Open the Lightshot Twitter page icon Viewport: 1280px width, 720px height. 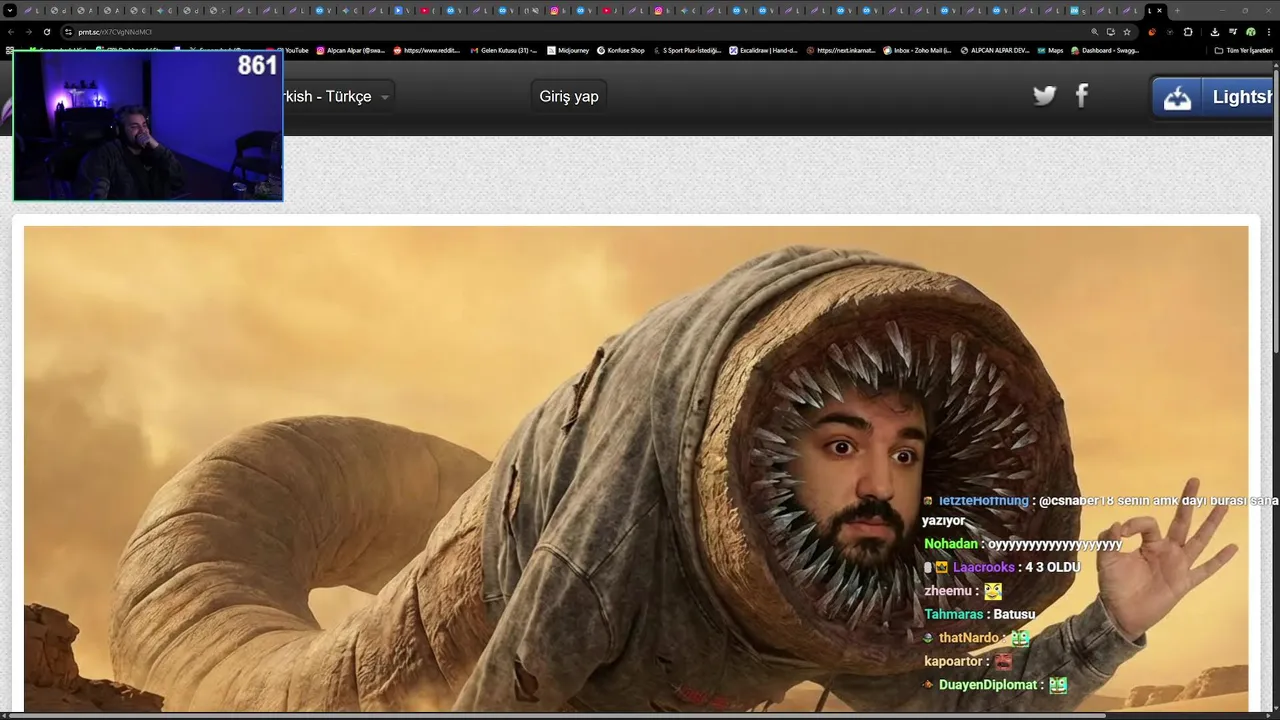[x=1045, y=96]
